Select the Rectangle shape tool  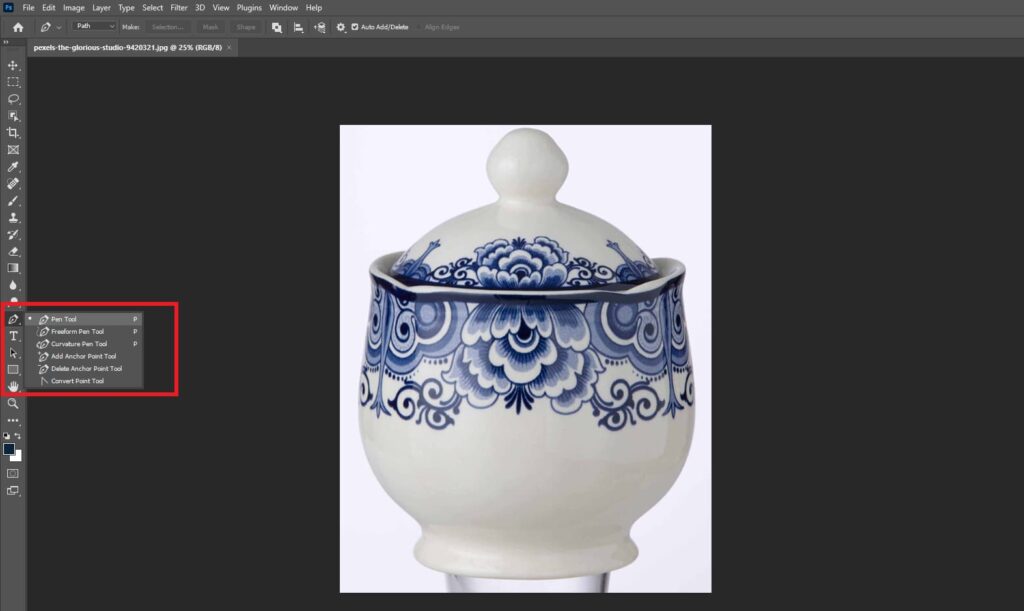13,370
